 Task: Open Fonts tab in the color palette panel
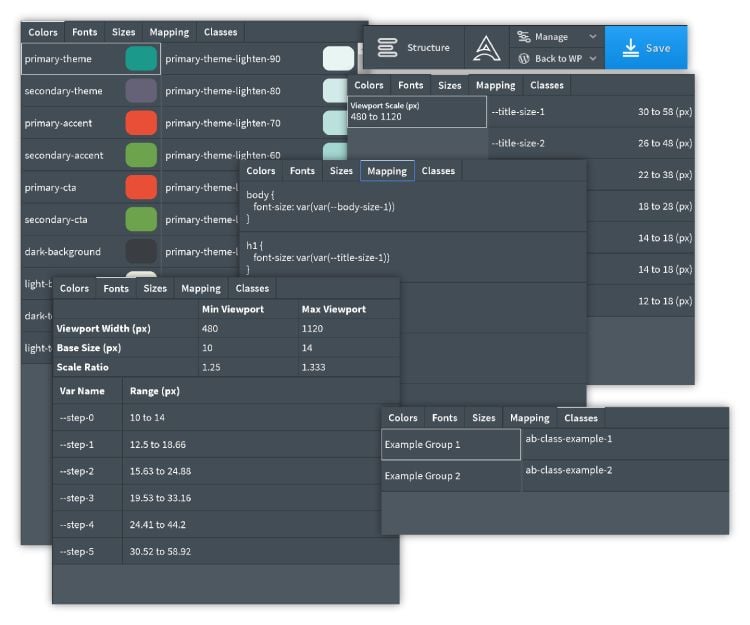pyautogui.click(x=85, y=32)
